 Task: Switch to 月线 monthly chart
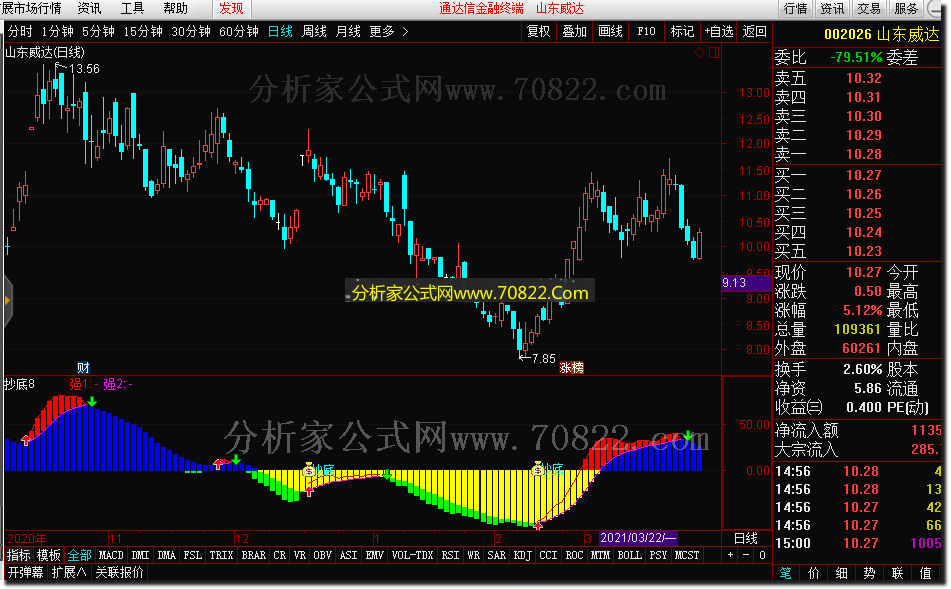(348, 32)
